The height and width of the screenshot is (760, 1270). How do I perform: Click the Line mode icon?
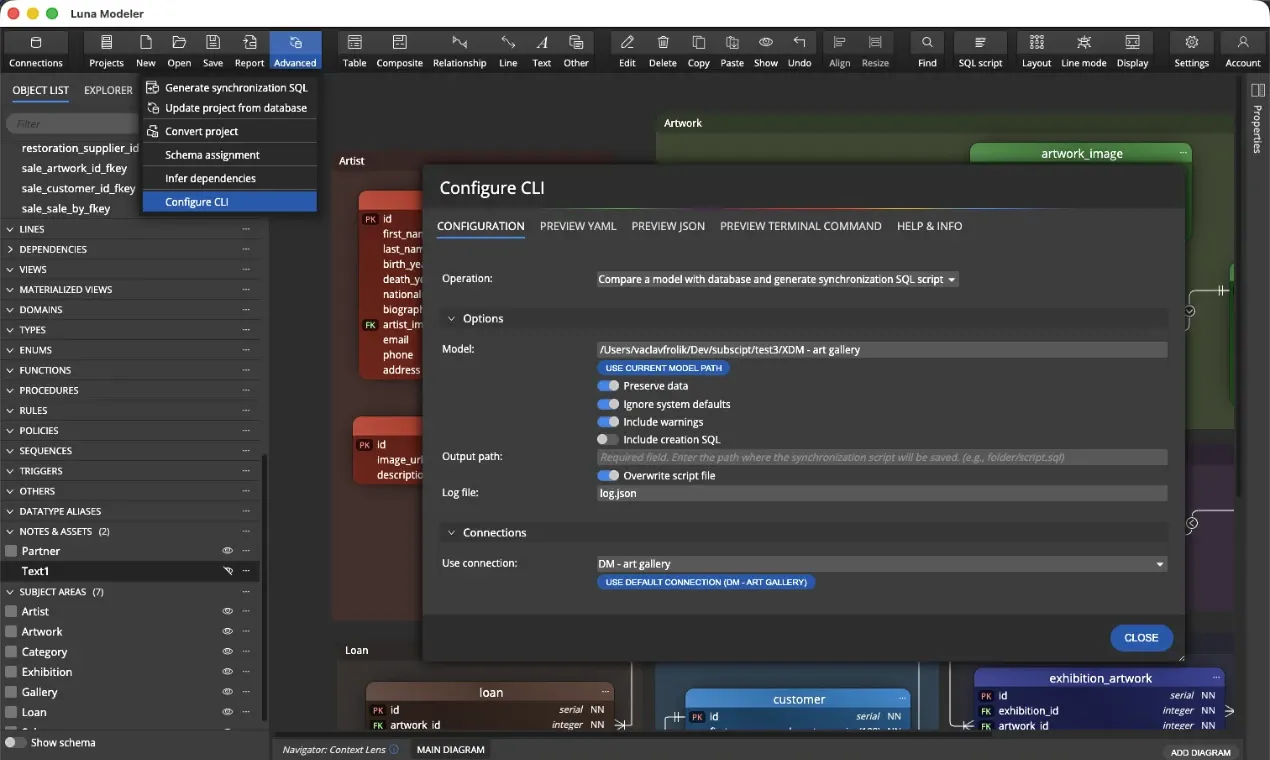(x=1084, y=51)
